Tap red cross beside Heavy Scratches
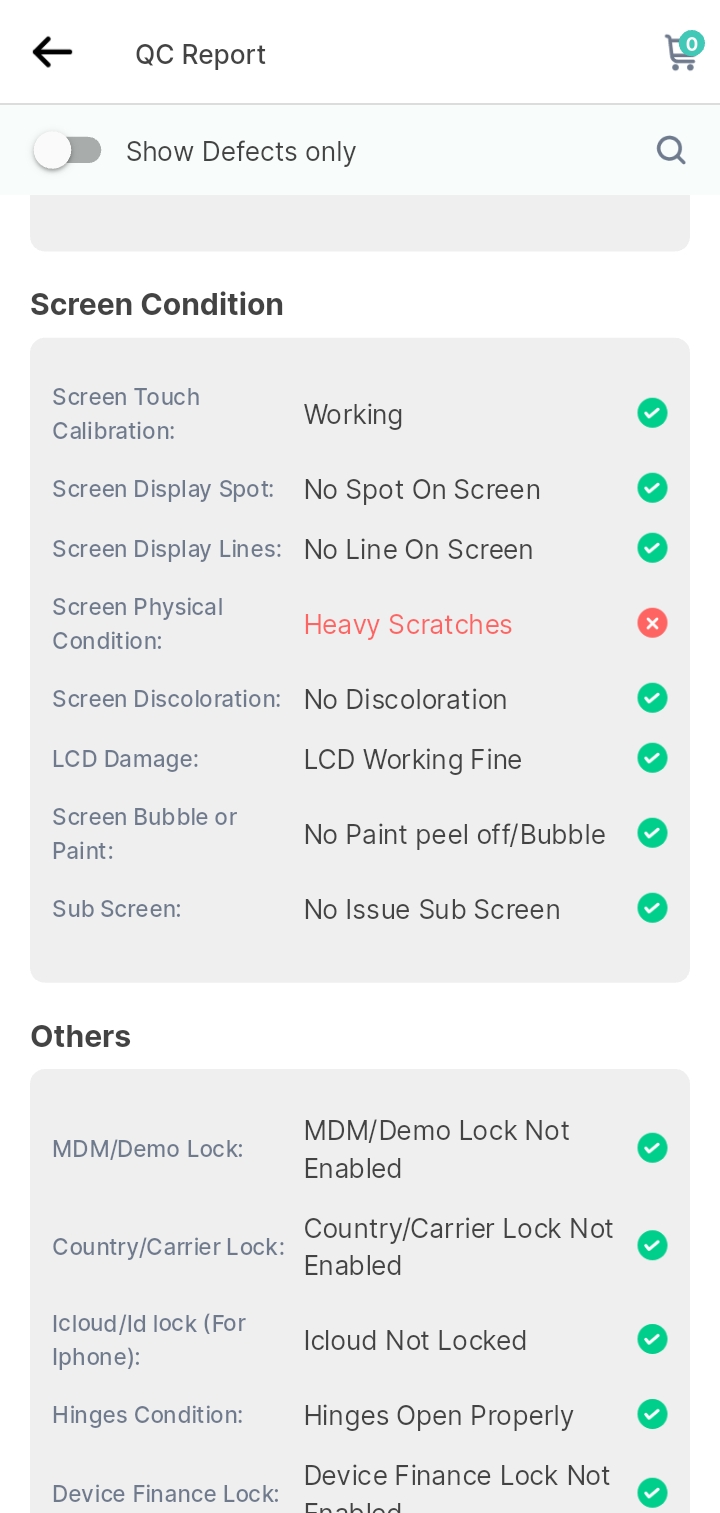This screenshot has height=1513, width=720. [x=652, y=624]
